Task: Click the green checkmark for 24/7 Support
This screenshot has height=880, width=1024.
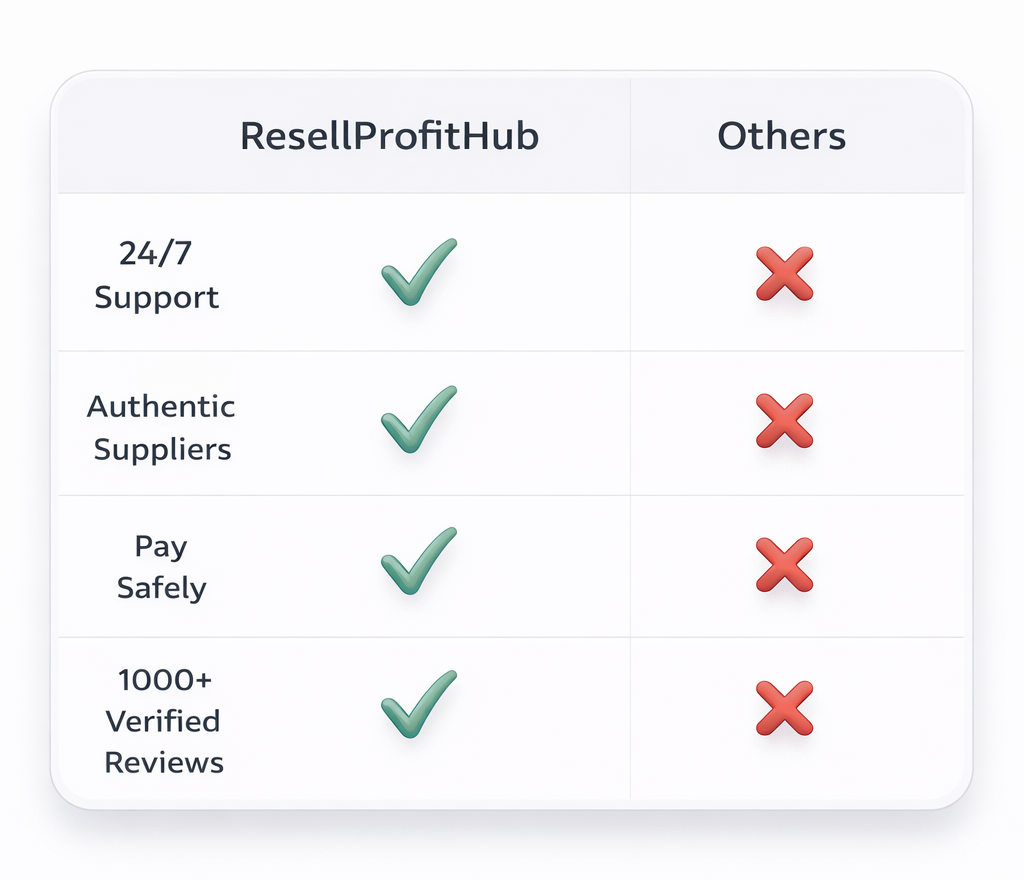Action: tap(417, 273)
